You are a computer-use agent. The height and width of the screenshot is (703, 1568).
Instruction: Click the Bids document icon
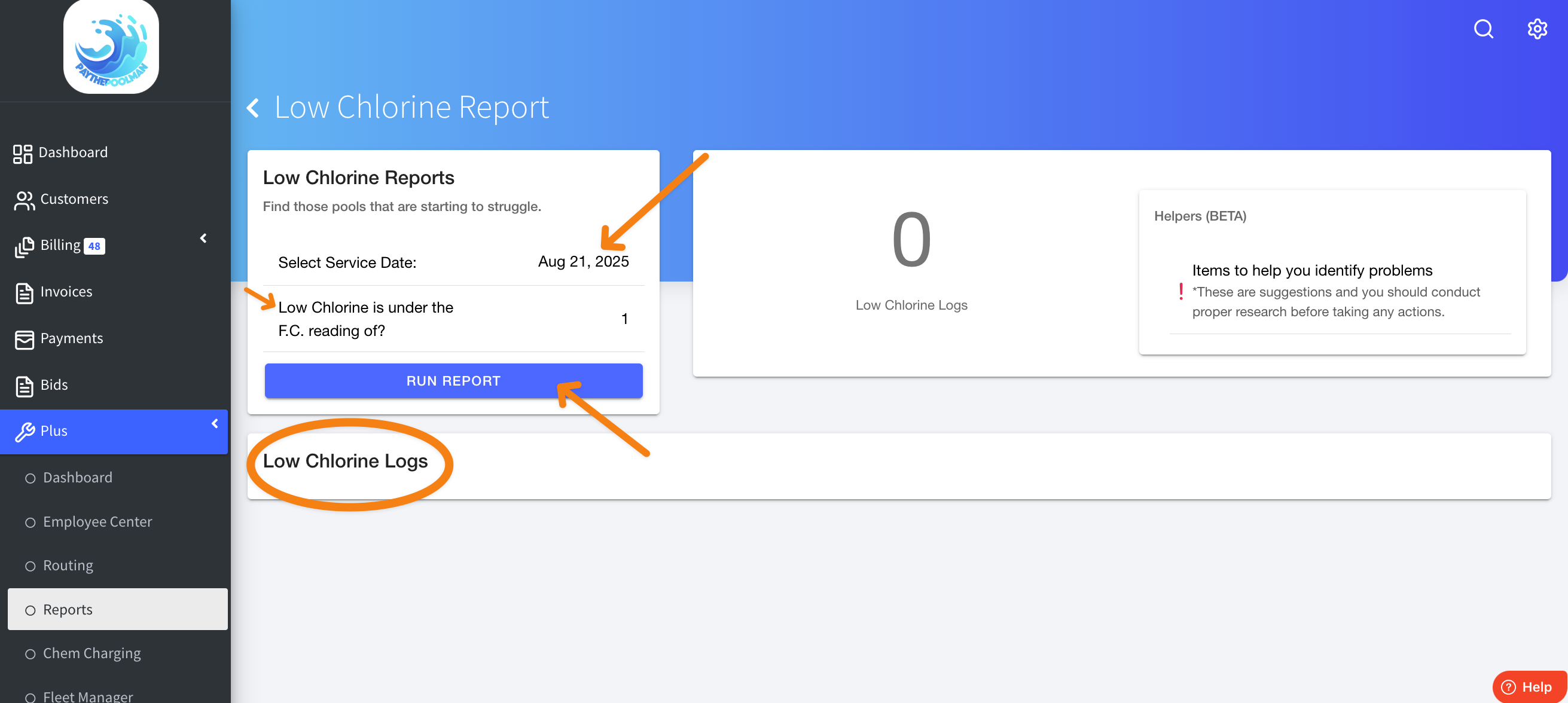pos(24,386)
